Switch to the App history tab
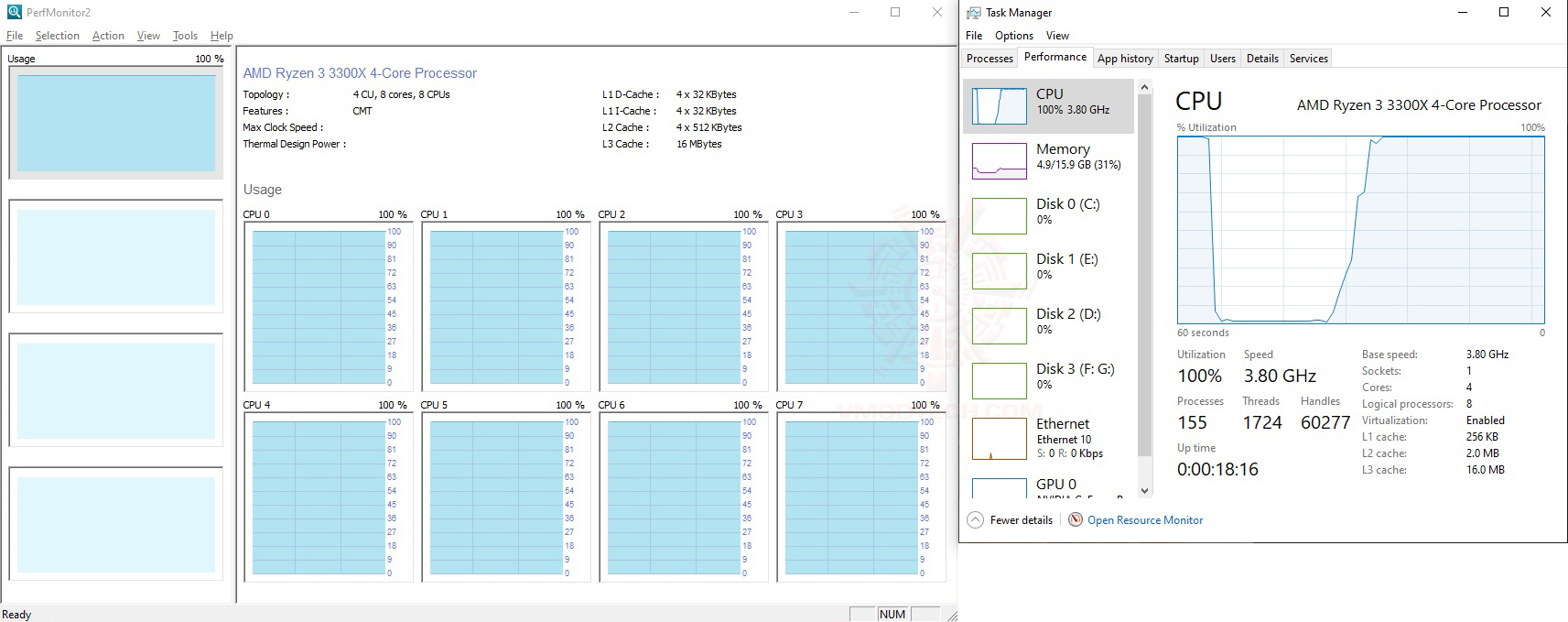Image resolution: width=1568 pixels, height=622 pixels. (1125, 59)
